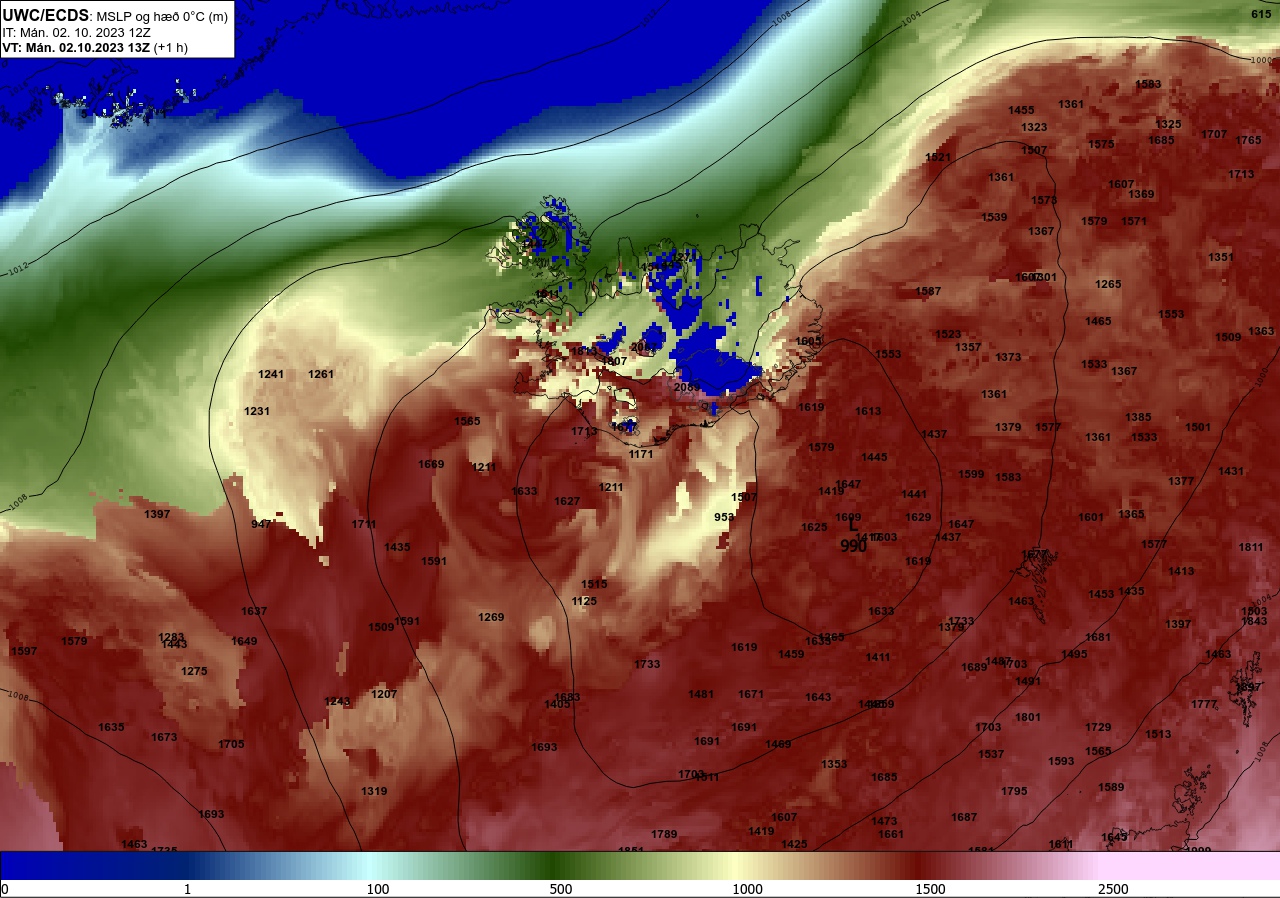Image resolution: width=1280 pixels, height=898 pixels.
Task: Click the 947 height value
Action: click(262, 524)
